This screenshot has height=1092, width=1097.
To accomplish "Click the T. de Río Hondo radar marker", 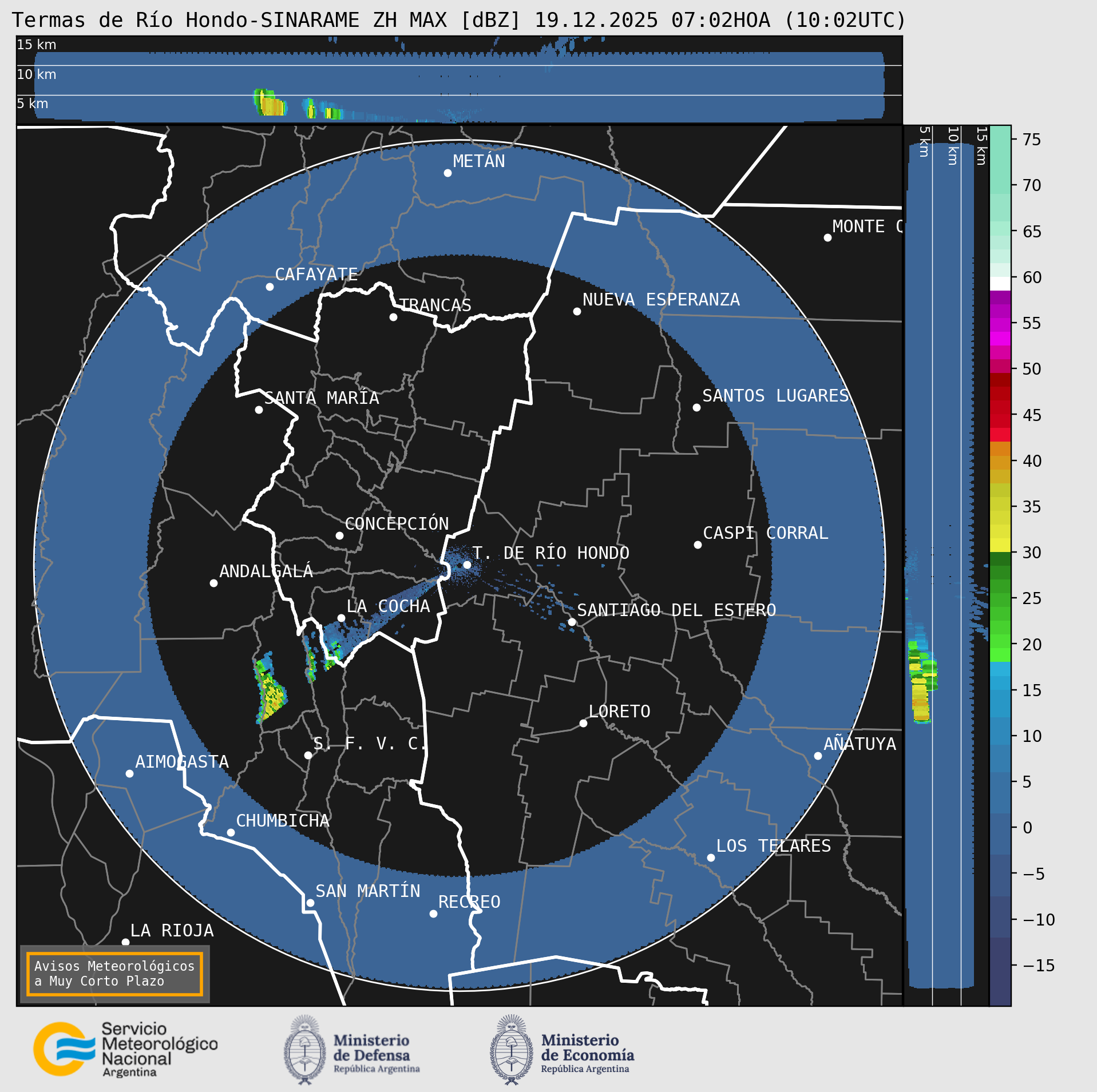I will 467,565.
